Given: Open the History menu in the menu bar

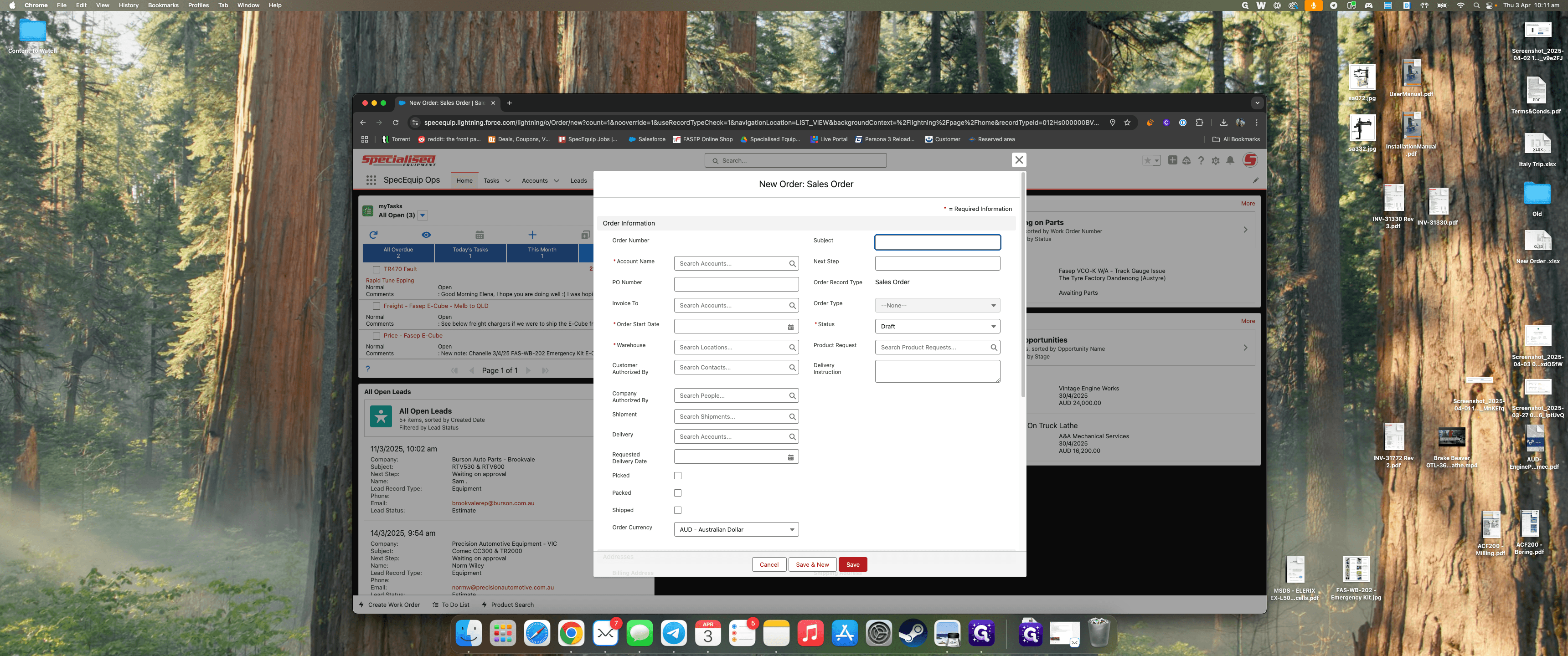Looking at the screenshot, I should [129, 5].
